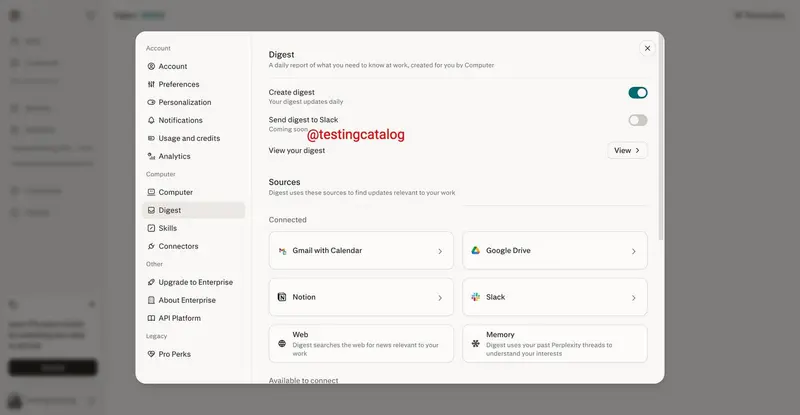Click the Gmail icon
The width and height of the screenshot is (800, 415).
coord(282,251)
